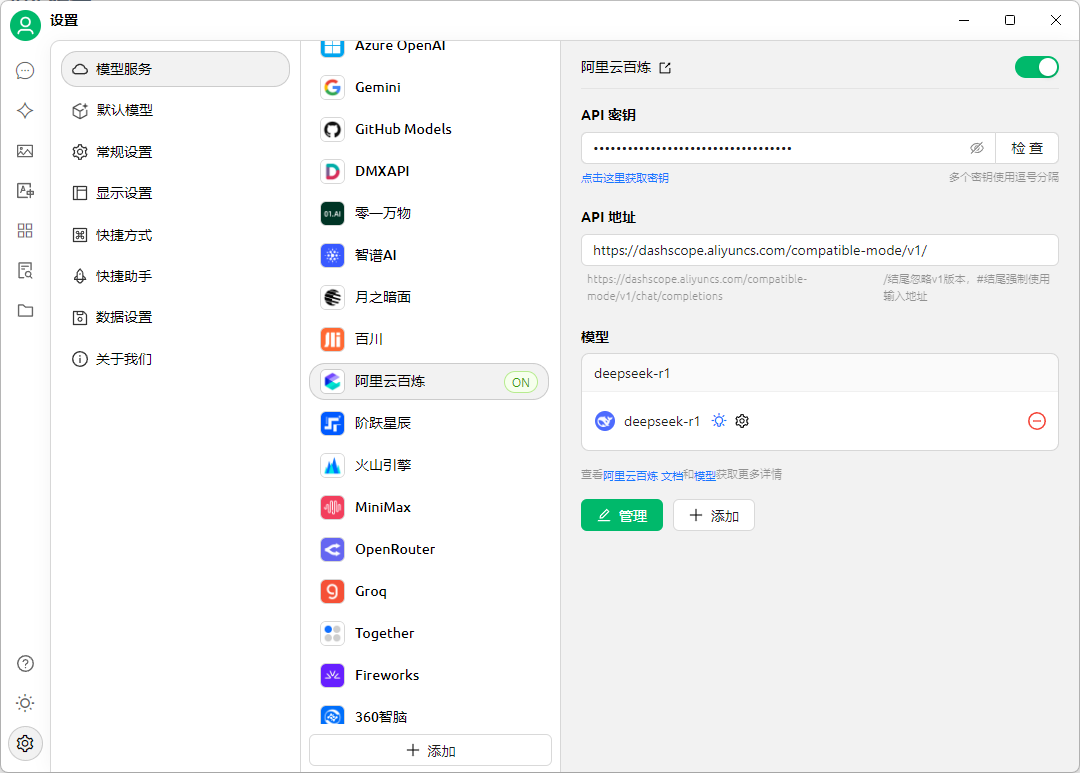Open 默认模型 settings section
The height and width of the screenshot is (773, 1080).
coord(176,110)
